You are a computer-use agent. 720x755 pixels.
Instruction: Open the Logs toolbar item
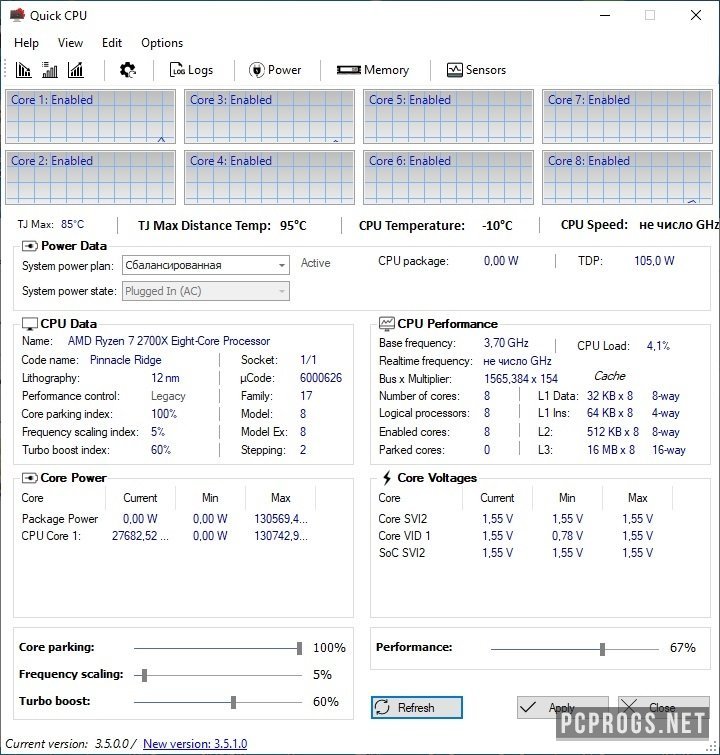191,70
